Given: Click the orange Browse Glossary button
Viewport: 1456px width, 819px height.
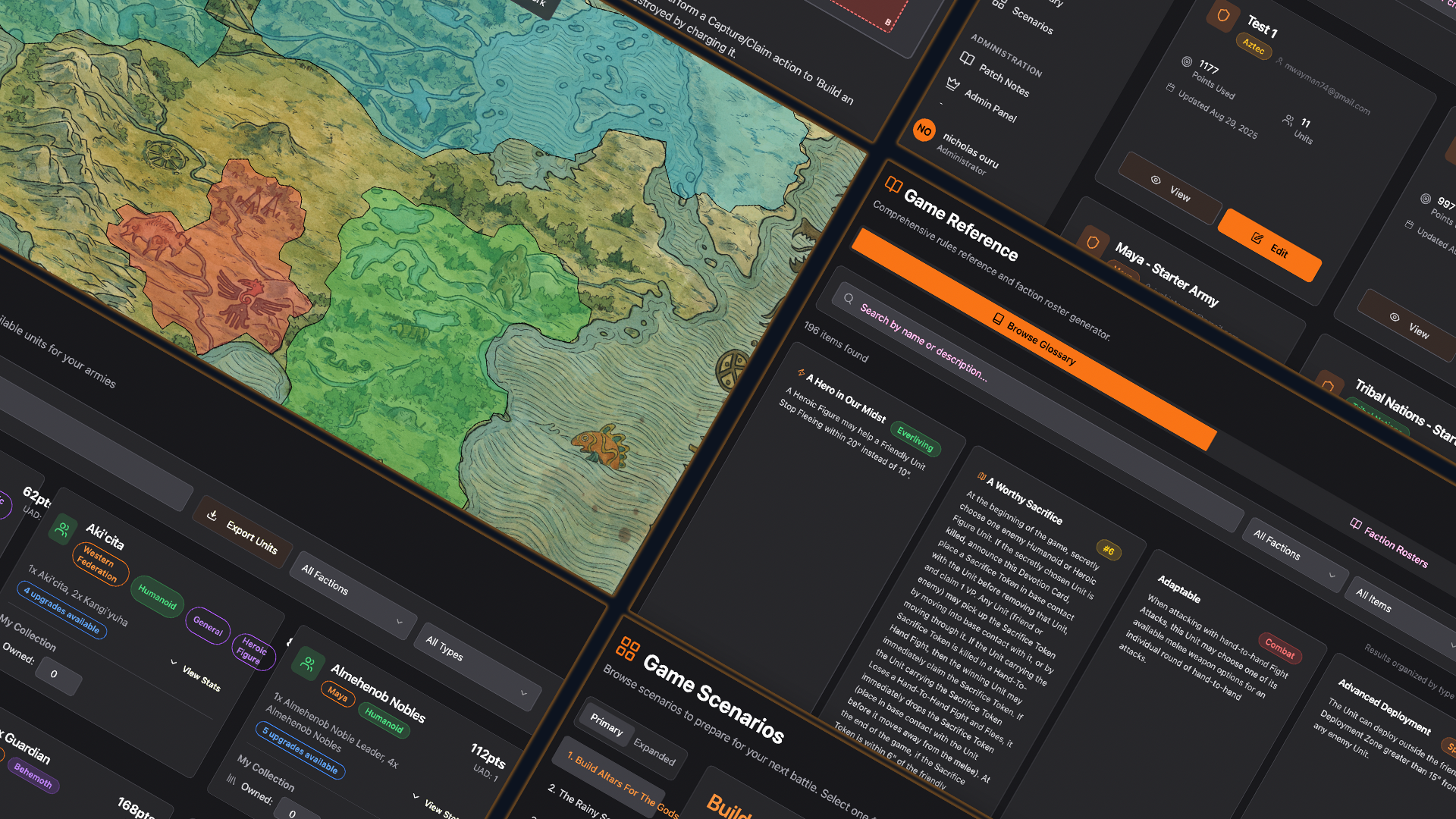Looking at the screenshot, I should point(1034,340).
